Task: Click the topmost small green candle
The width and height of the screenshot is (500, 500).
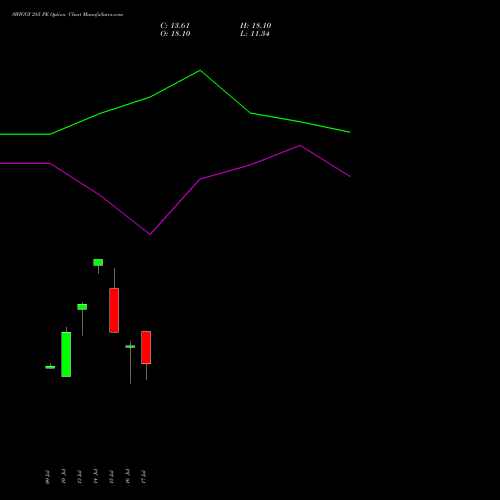Action: (98, 262)
